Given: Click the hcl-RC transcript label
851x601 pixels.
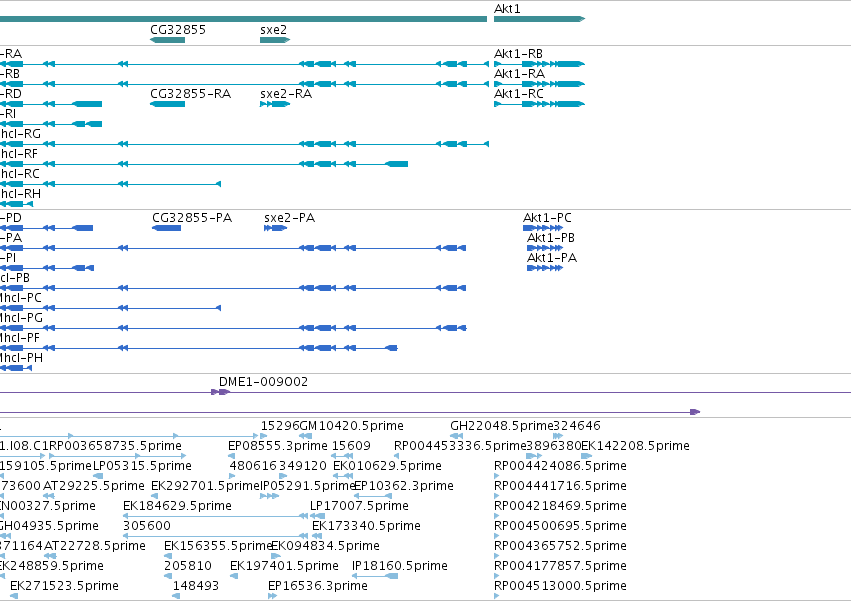Looking at the screenshot, I should [x=20, y=174].
